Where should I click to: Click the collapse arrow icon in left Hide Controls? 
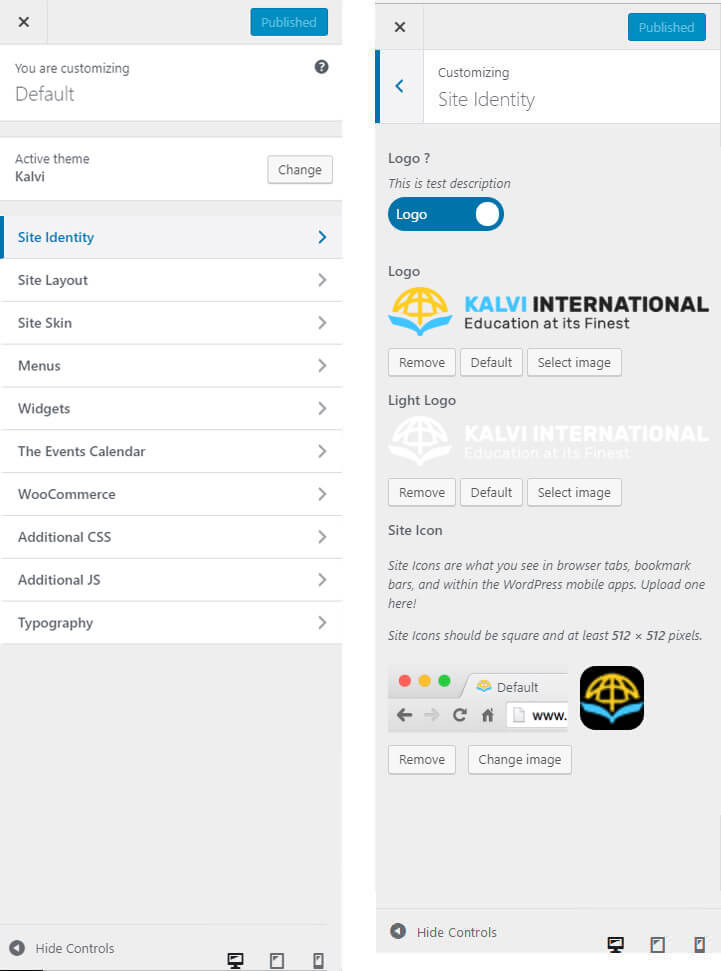coord(17,948)
